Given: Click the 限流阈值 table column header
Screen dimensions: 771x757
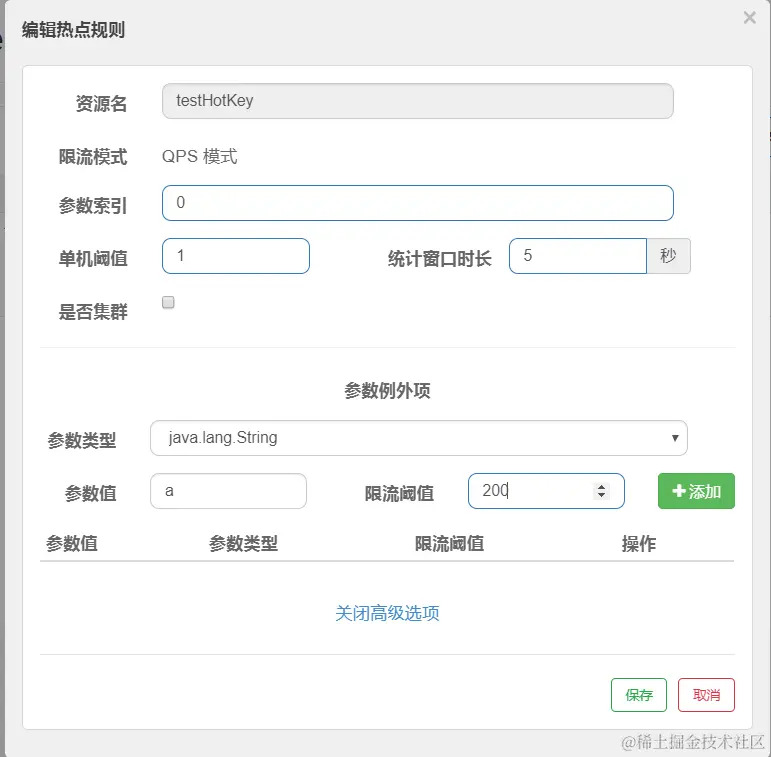Looking at the screenshot, I should (x=449, y=544).
